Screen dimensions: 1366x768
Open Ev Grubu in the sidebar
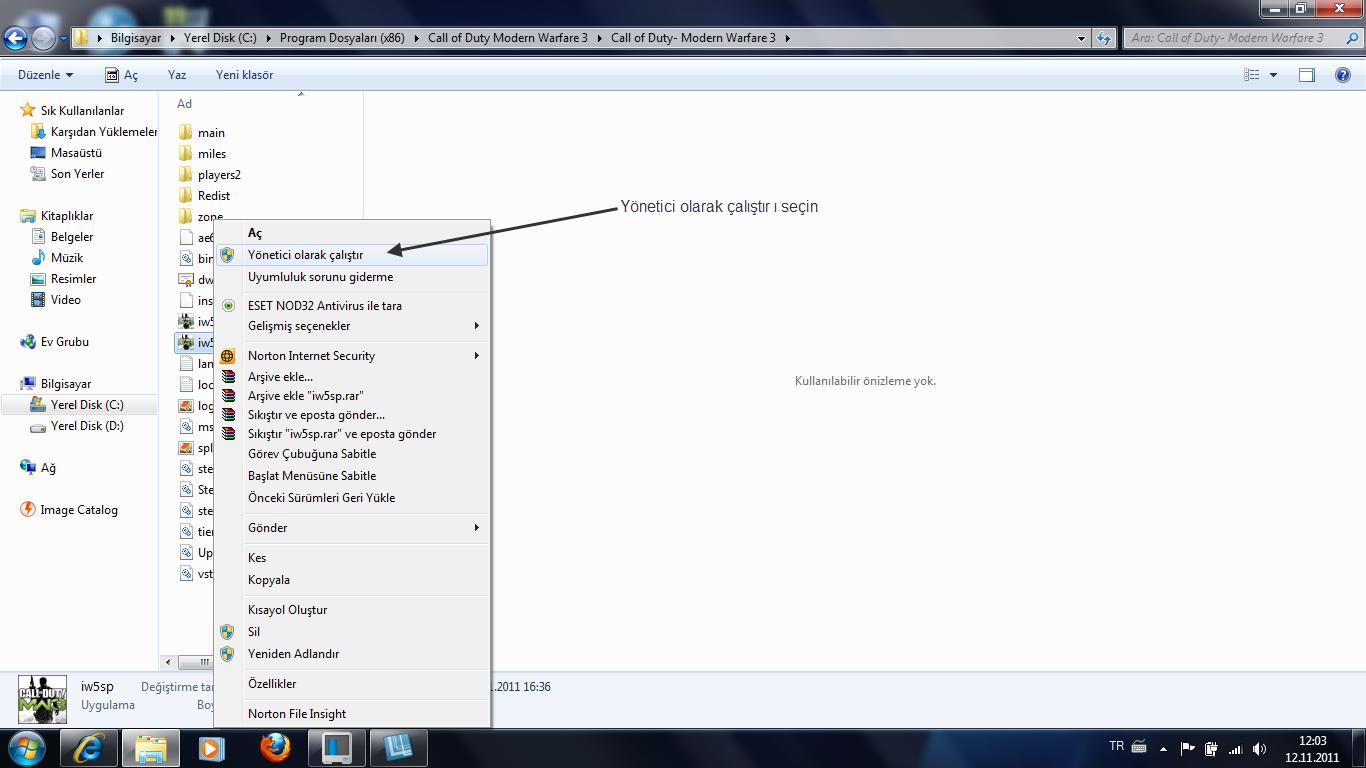[55, 342]
